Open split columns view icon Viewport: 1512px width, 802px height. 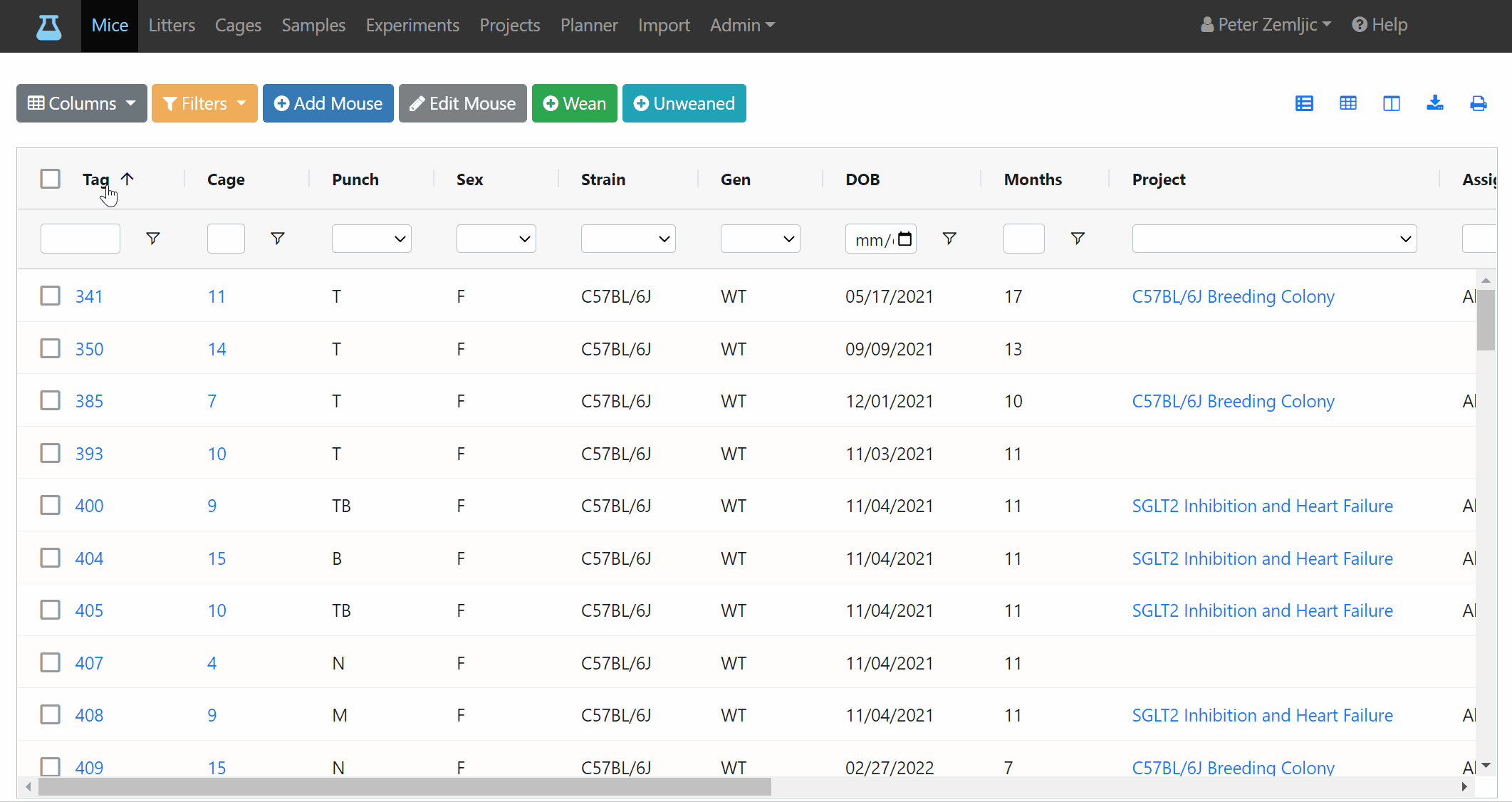point(1392,103)
